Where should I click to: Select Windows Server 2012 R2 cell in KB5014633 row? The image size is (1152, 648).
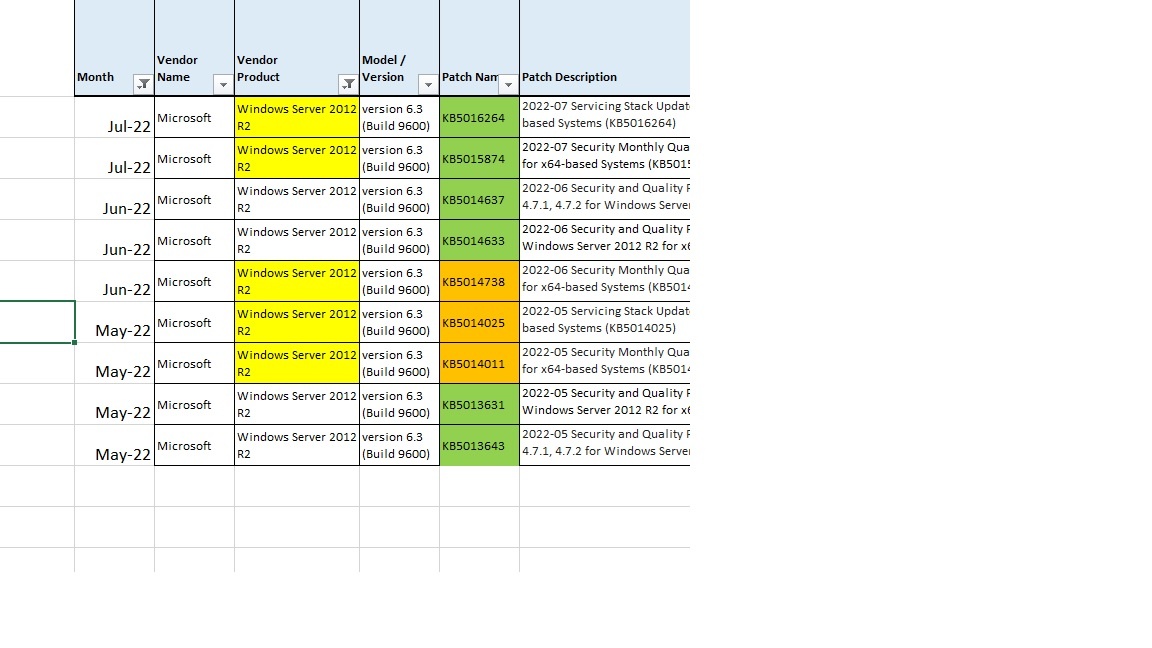tap(297, 241)
